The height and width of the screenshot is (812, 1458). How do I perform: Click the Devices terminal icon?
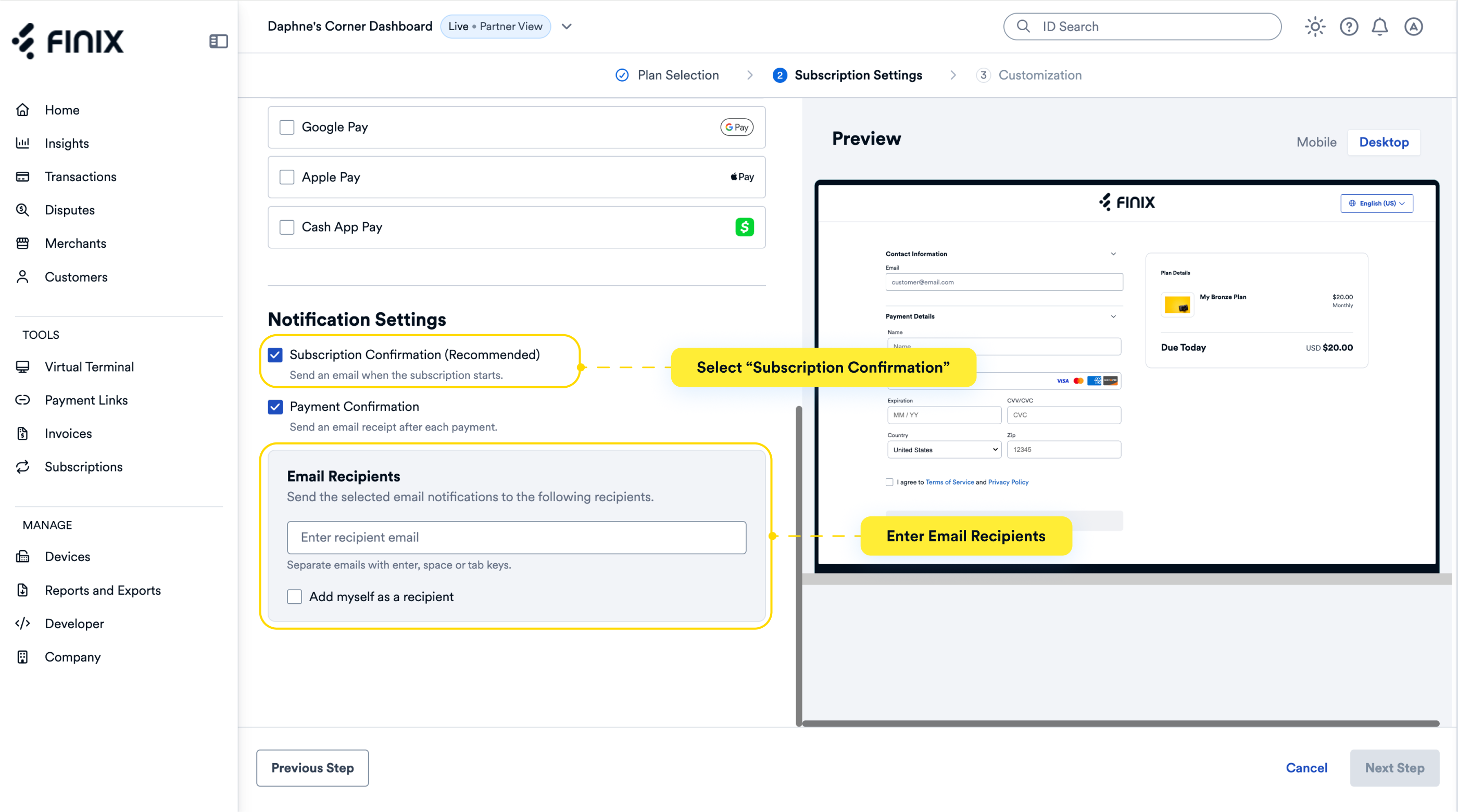(22, 557)
